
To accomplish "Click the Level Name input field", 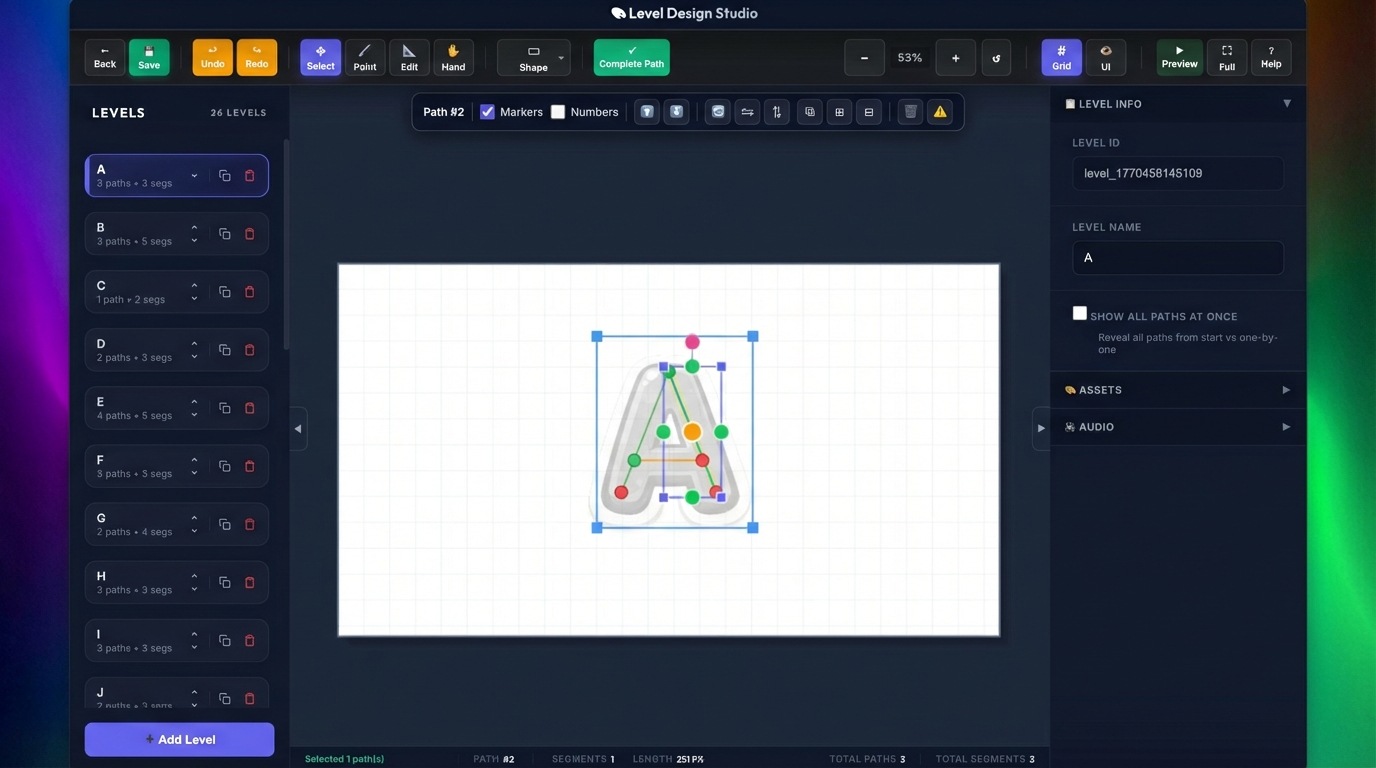I will 1177,257.
